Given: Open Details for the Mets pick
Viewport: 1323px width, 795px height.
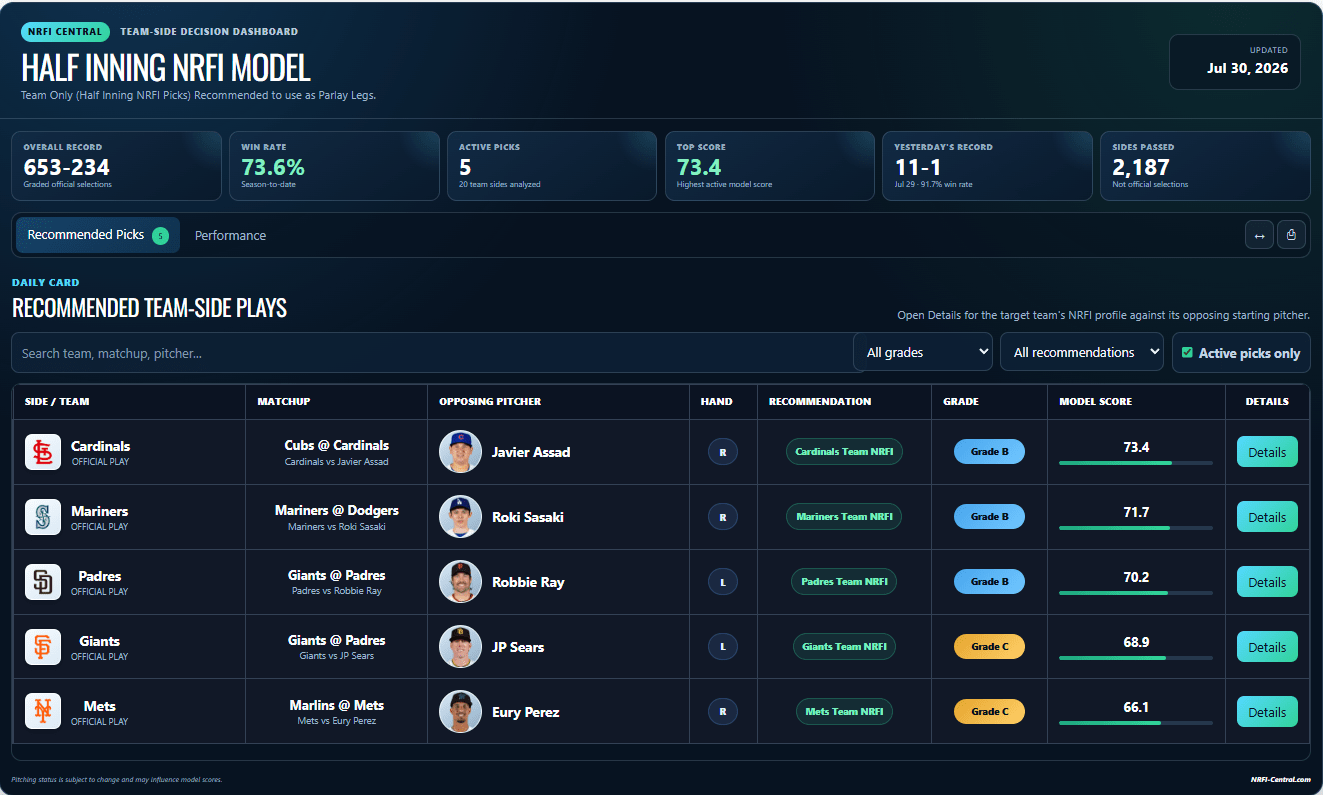Looking at the screenshot, I should [x=1267, y=712].
